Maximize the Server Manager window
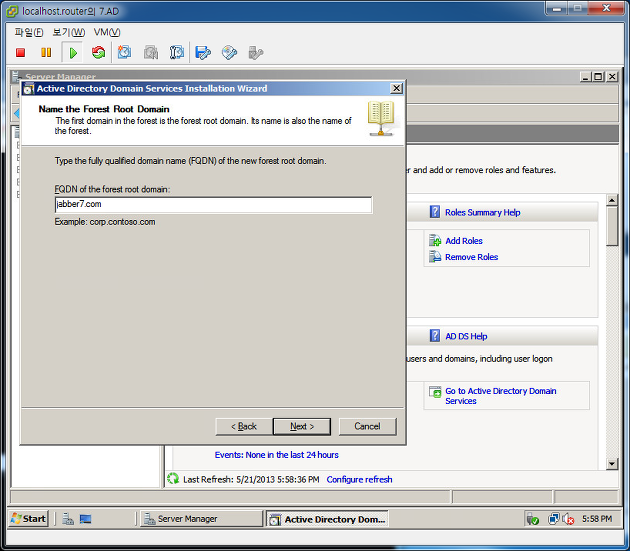 coord(598,76)
